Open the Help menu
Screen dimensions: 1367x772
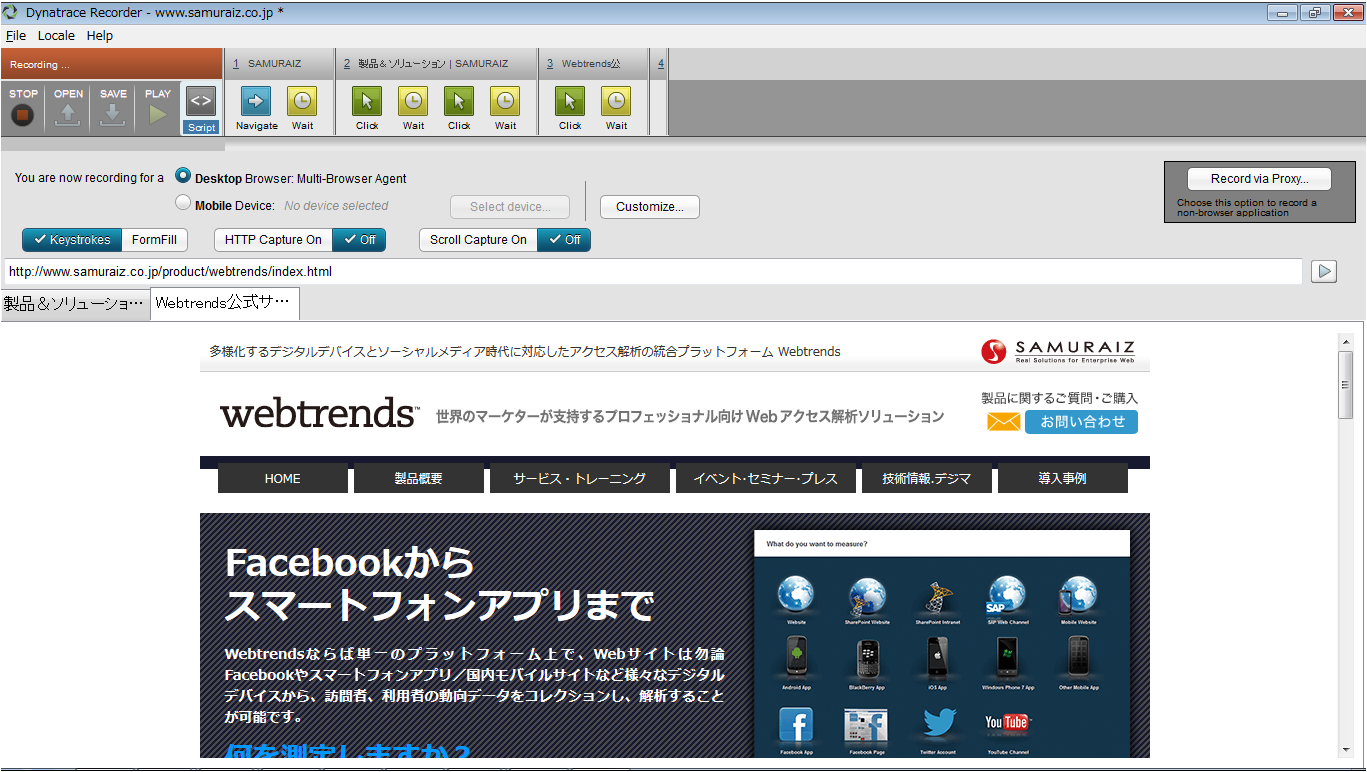pyautogui.click(x=100, y=36)
